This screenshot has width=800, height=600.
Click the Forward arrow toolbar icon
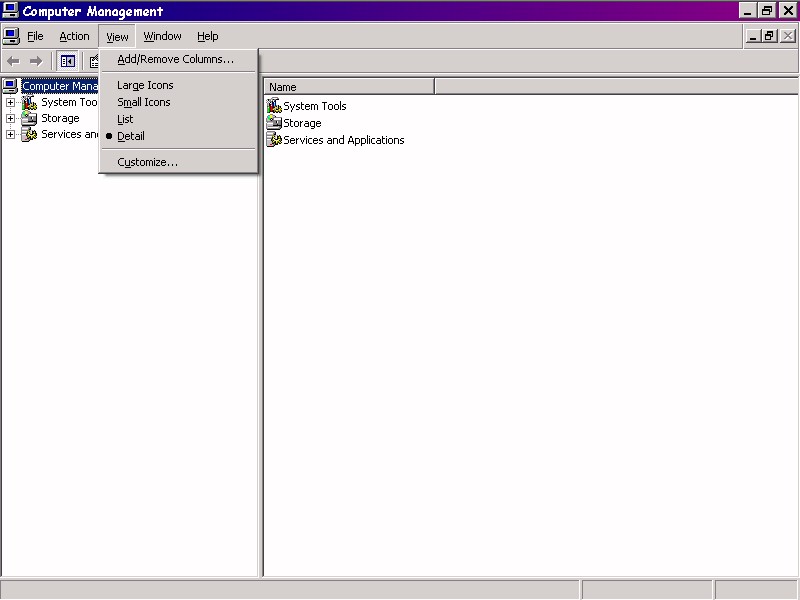click(x=36, y=62)
